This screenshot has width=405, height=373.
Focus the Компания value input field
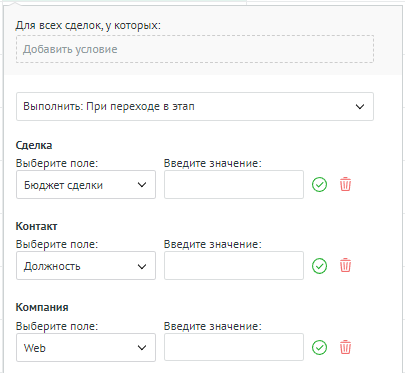234,347
